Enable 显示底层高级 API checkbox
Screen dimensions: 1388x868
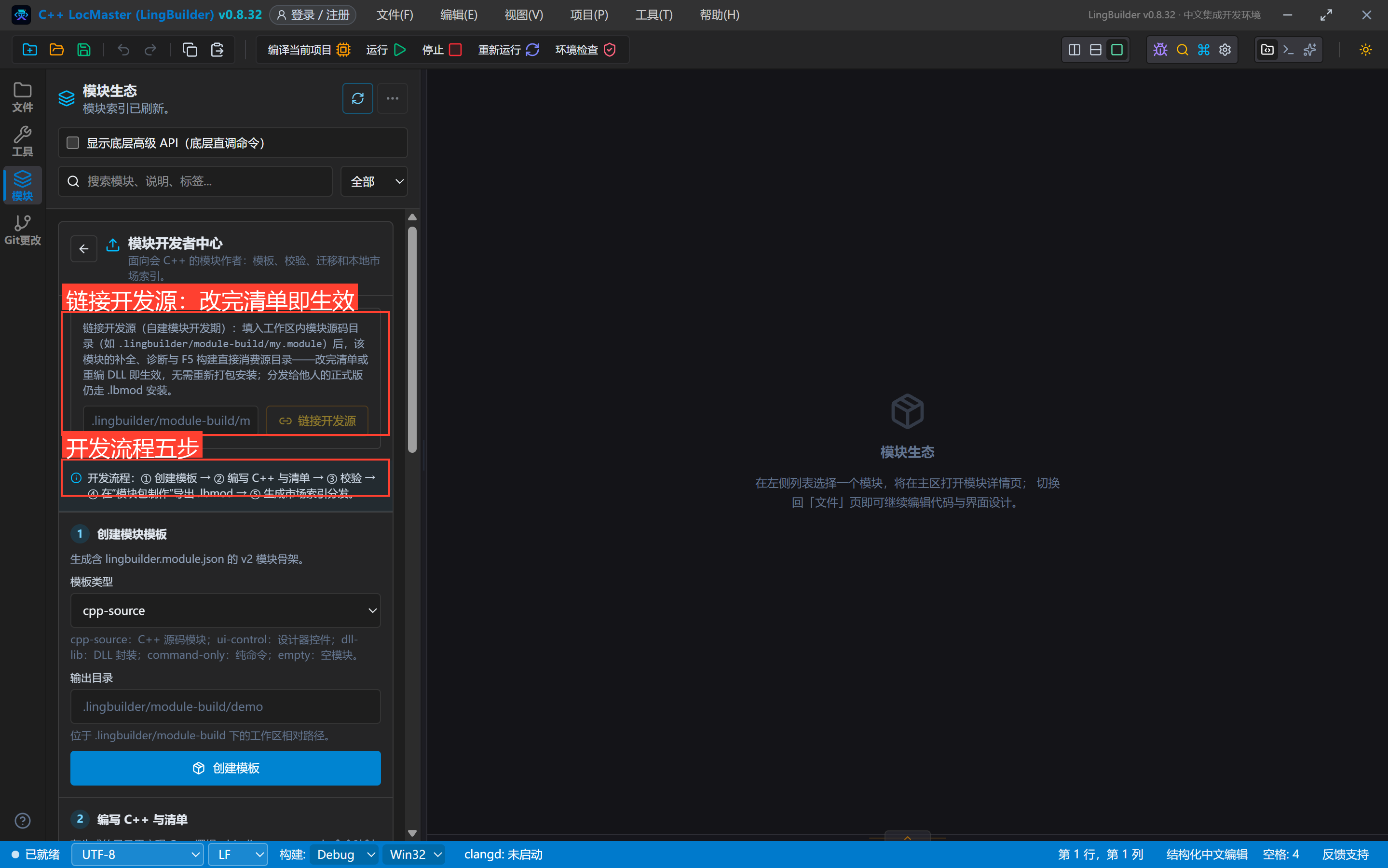pyautogui.click(x=73, y=143)
